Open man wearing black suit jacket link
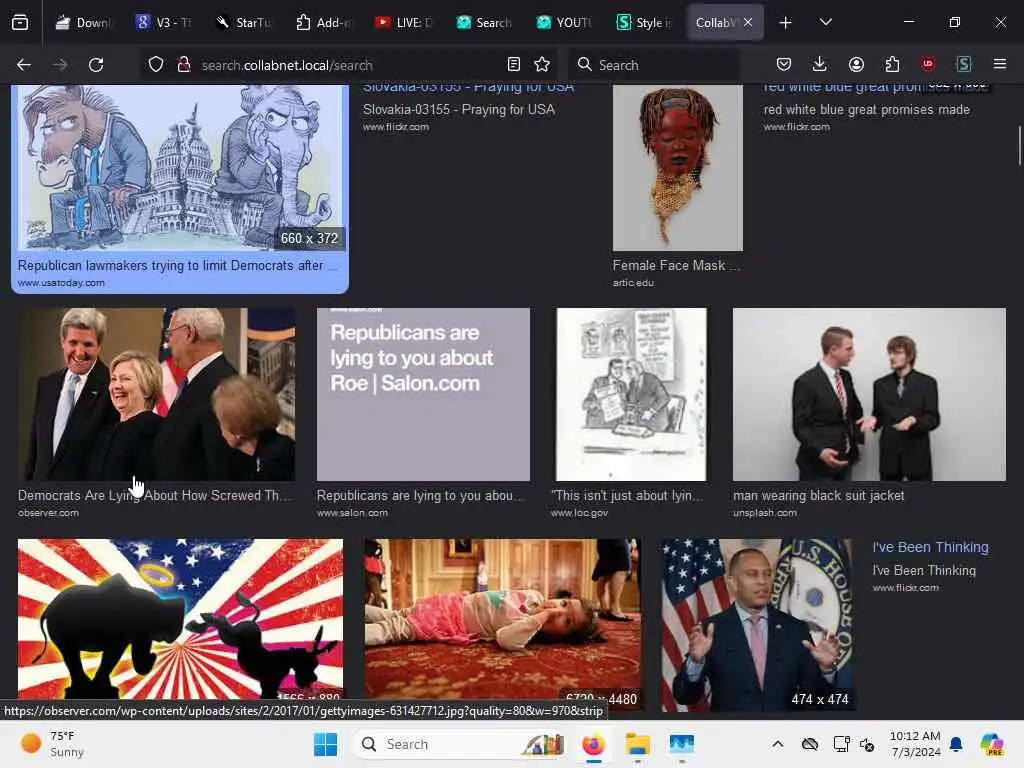Image resolution: width=1024 pixels, height=768 pixels. click(x=818, y=495)
